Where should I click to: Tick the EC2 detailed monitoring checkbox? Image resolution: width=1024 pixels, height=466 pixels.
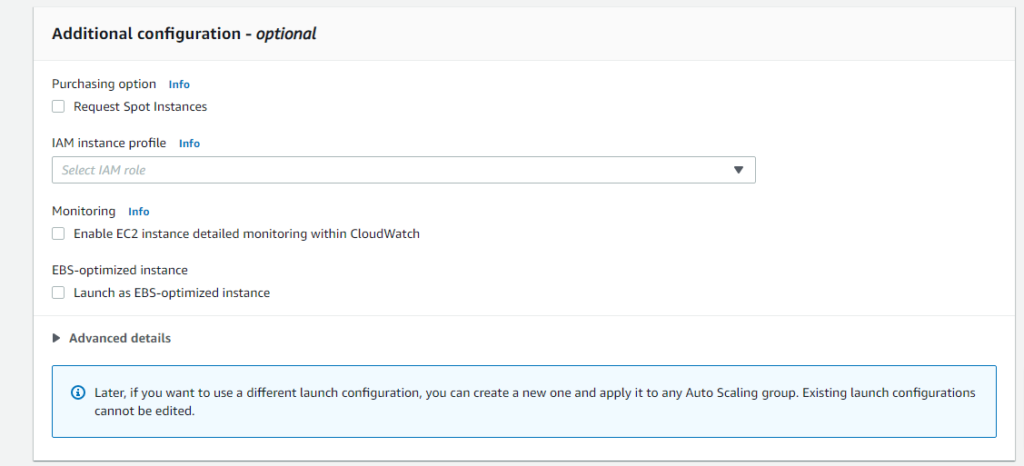pos(59,234)
